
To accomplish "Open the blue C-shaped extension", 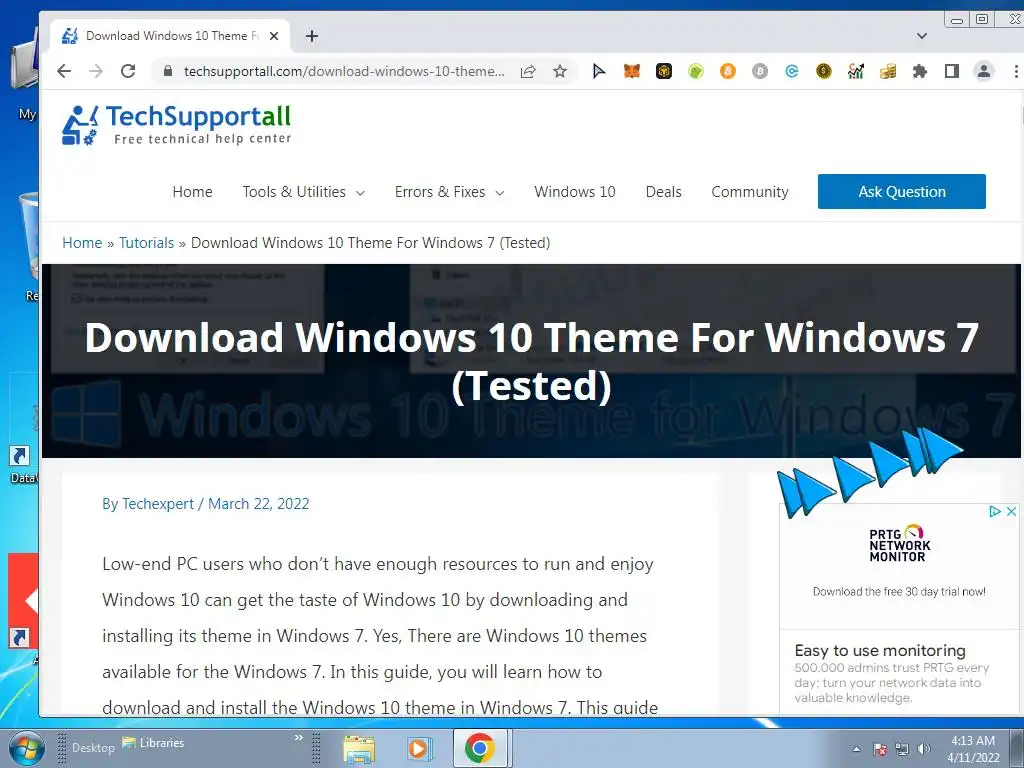I will coord(792,71).
